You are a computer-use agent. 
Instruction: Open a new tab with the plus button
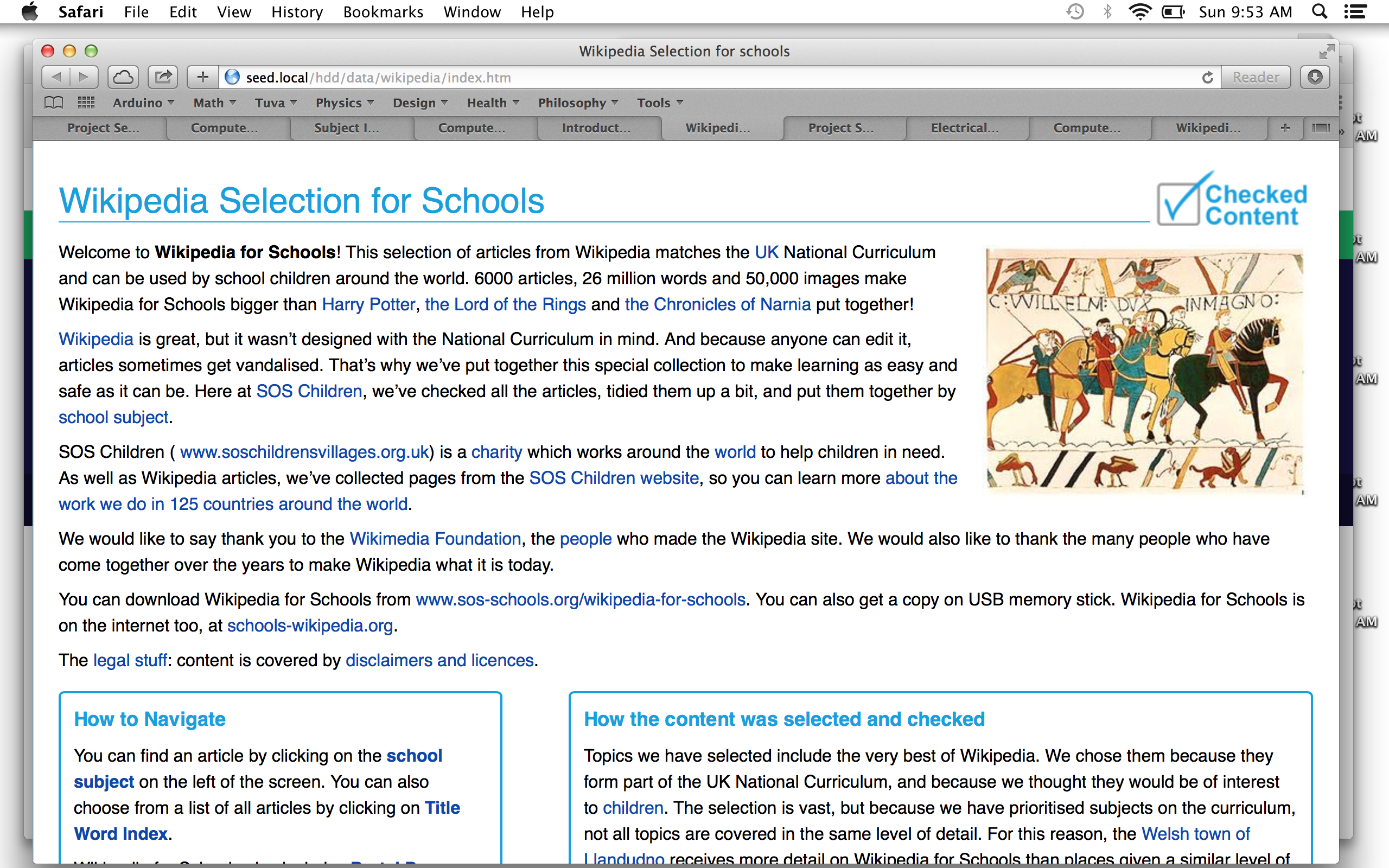click(1285, 127)
